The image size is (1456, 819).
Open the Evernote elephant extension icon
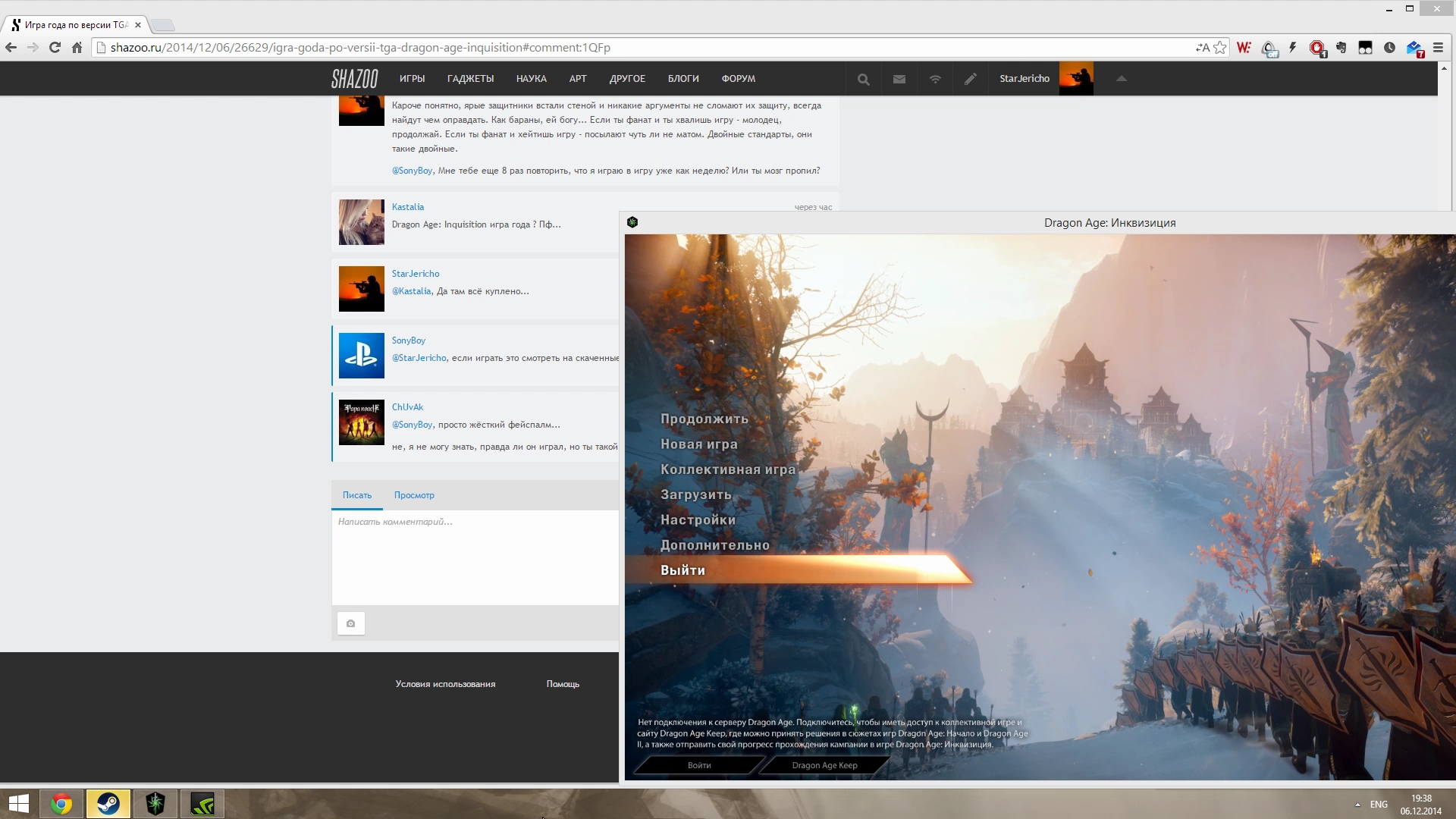1341,47
